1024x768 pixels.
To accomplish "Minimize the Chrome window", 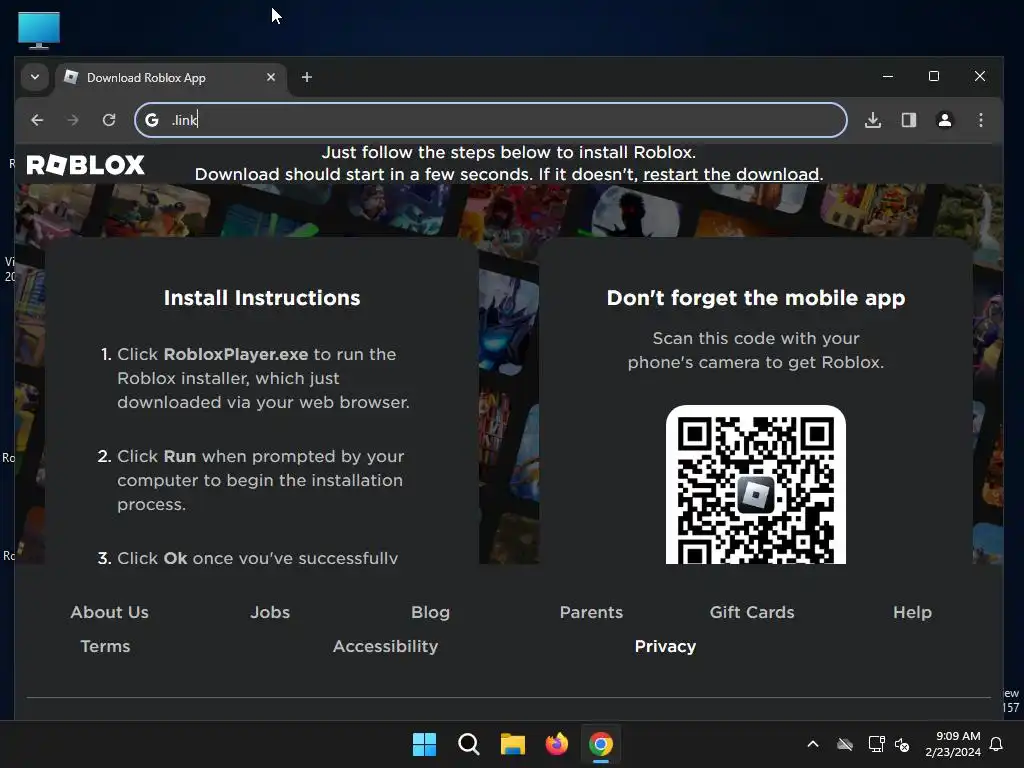I will (x=888, y=76).
